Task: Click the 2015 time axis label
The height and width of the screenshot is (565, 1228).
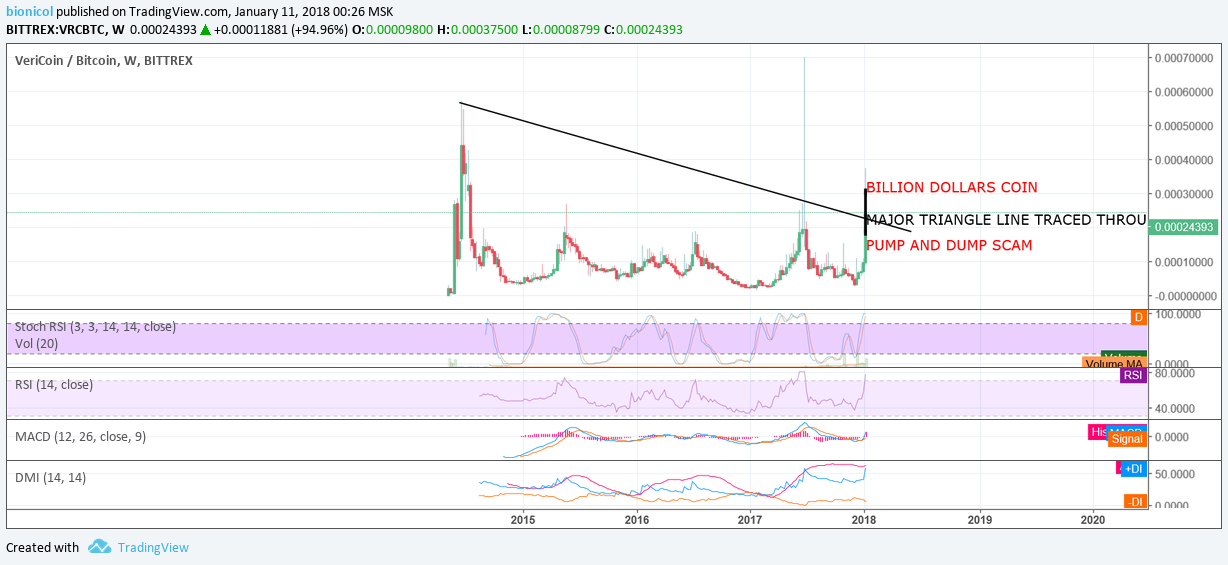Action: coord(523,519)
